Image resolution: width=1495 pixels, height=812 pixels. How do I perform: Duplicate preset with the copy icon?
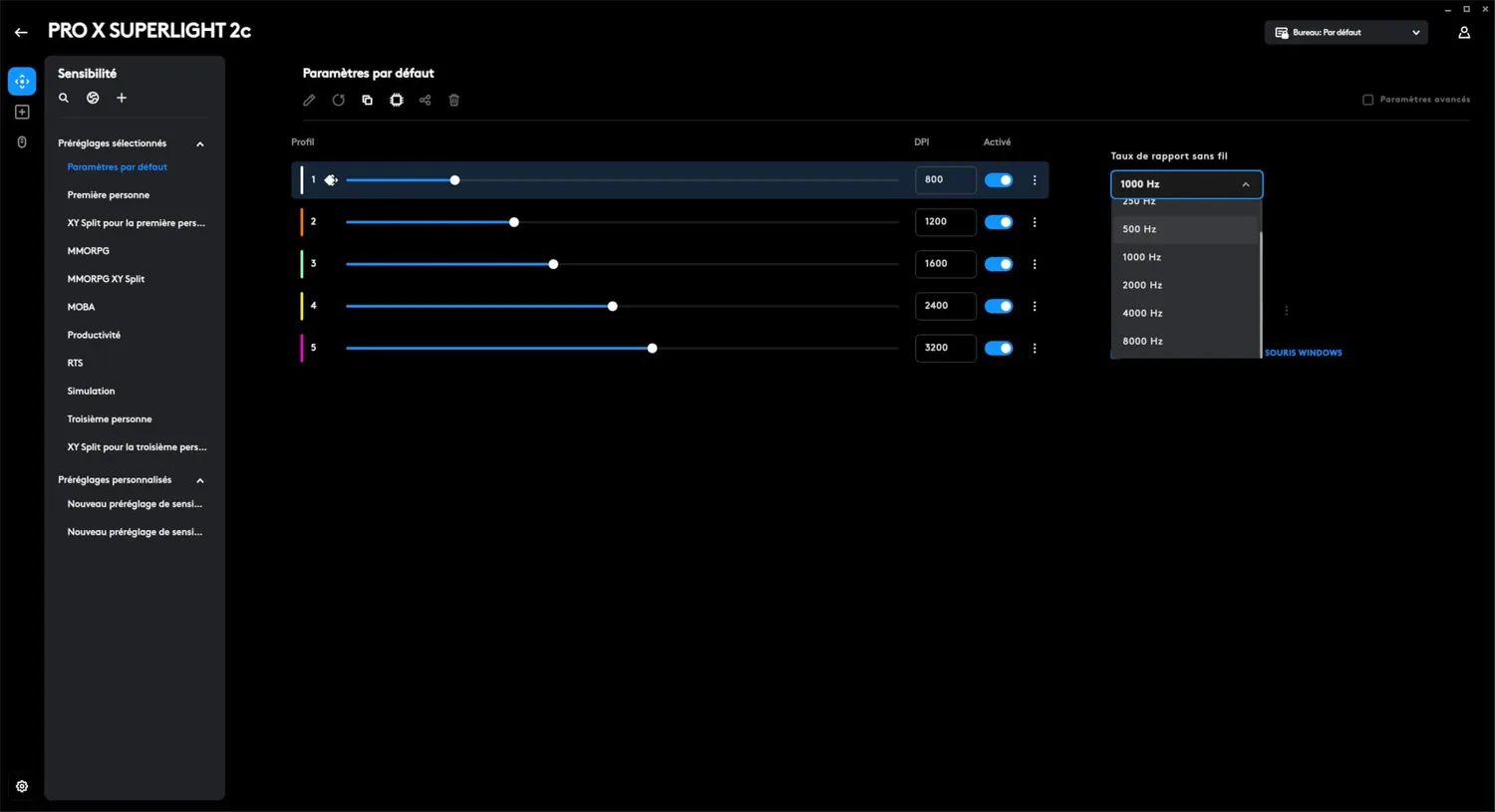point(368,100)
